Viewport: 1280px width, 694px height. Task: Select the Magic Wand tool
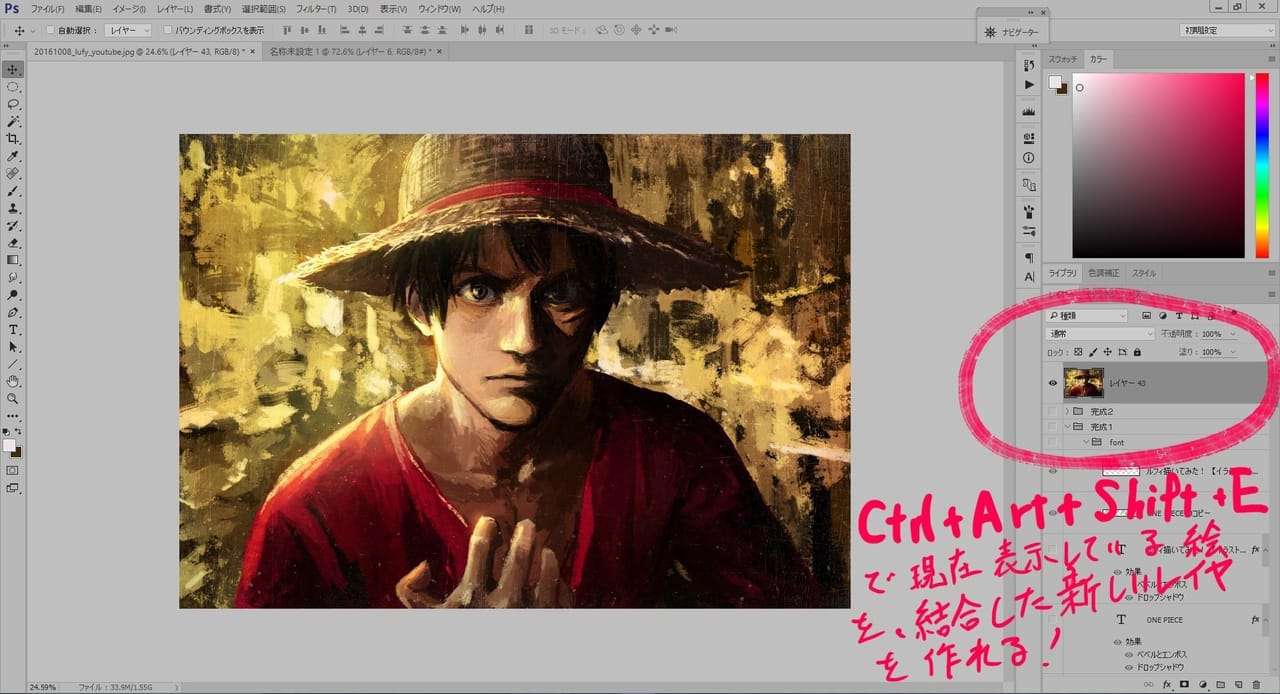(13, 121)
